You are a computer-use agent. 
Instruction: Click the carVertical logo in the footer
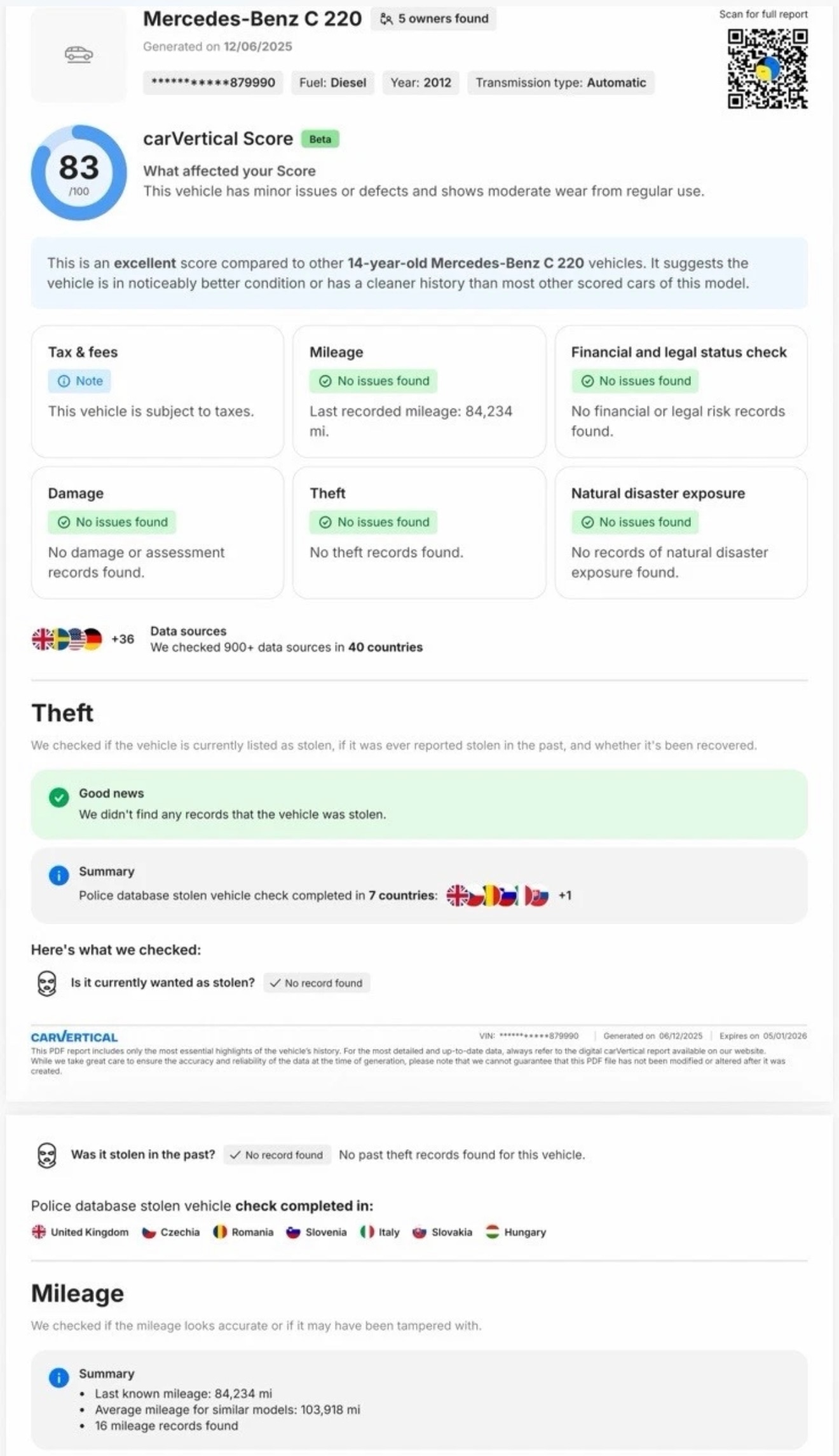pyautogui.click(x=74, y=1037)
